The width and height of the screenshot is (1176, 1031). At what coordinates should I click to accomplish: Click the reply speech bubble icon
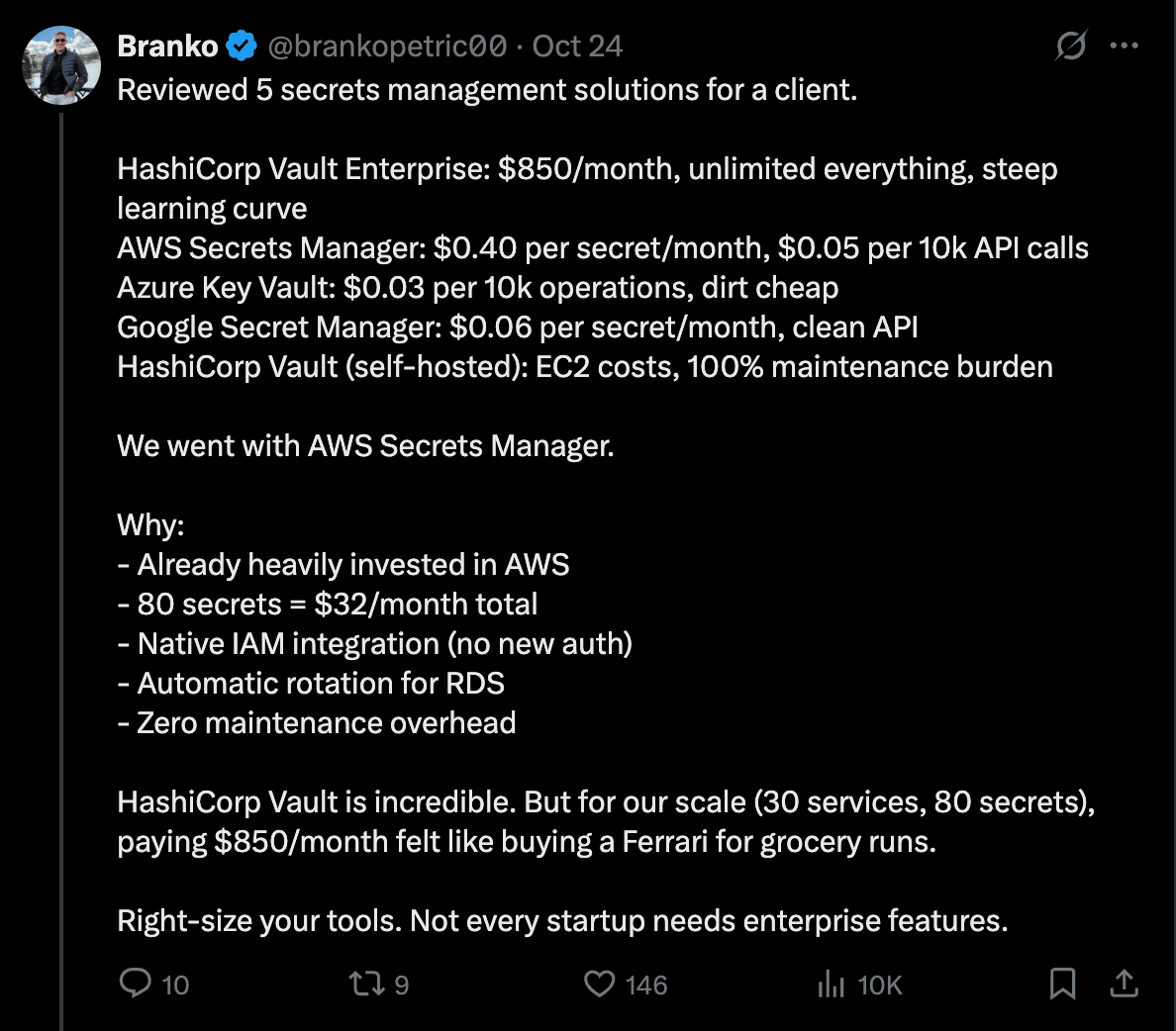(x=135, y=984)
